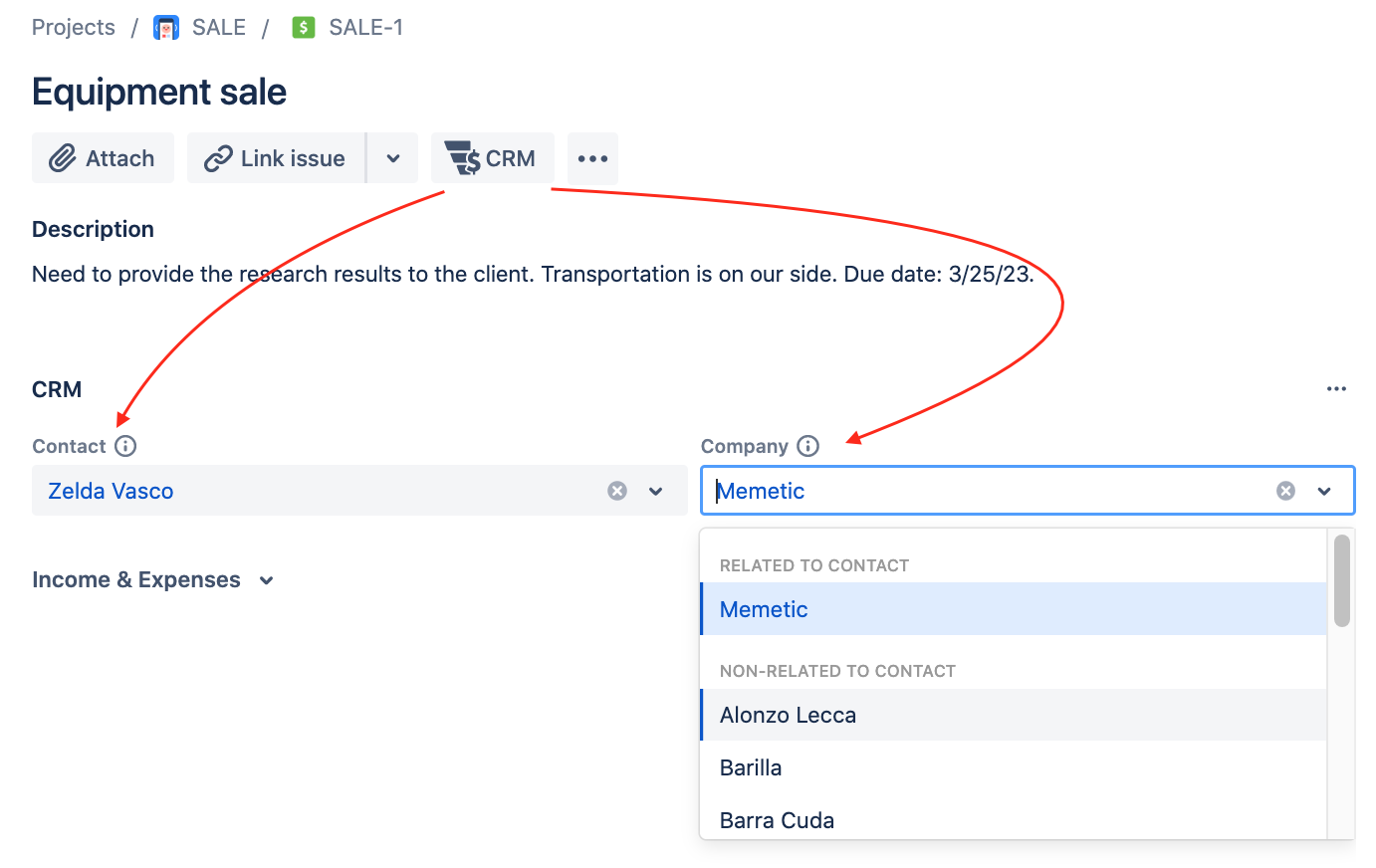The image size is (1376, 868).
Task: Clear the Company field using its x icon
Action: pyautogui.click(x=1285, y=490)
